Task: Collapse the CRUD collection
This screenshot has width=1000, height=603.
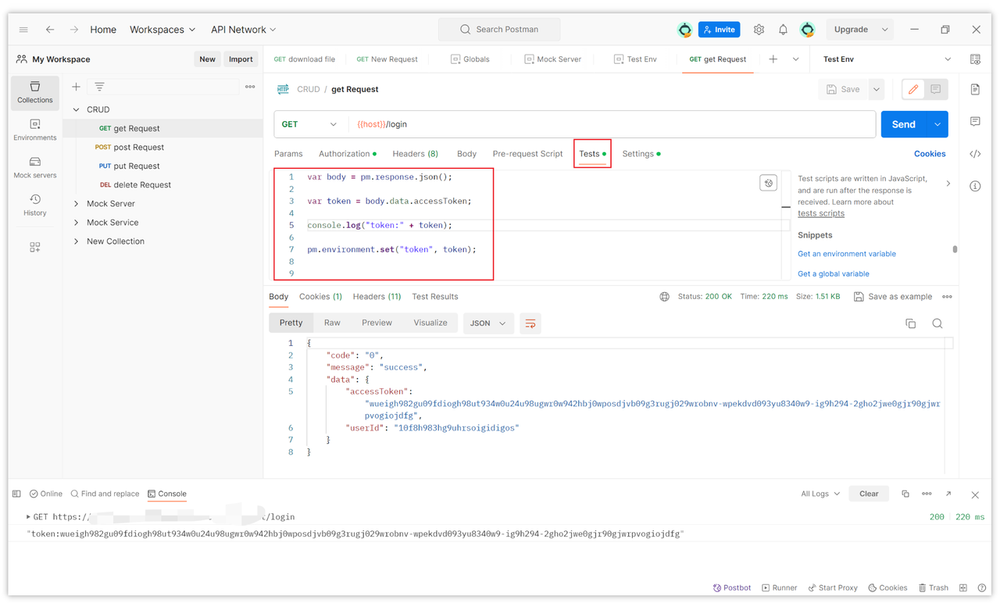Action: point(76,110)
